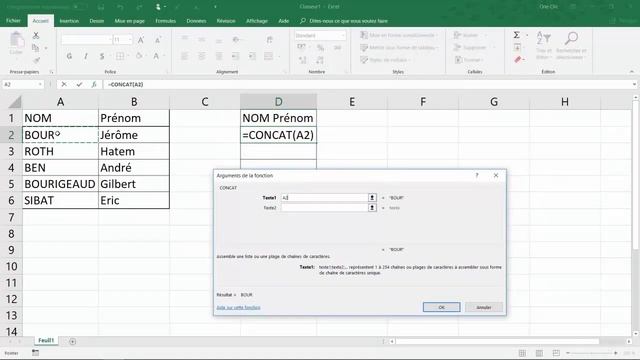Open Mettre sous forme de tableau dropdown
The height and width of the screenshot is (360, 640).
point(399,48)
